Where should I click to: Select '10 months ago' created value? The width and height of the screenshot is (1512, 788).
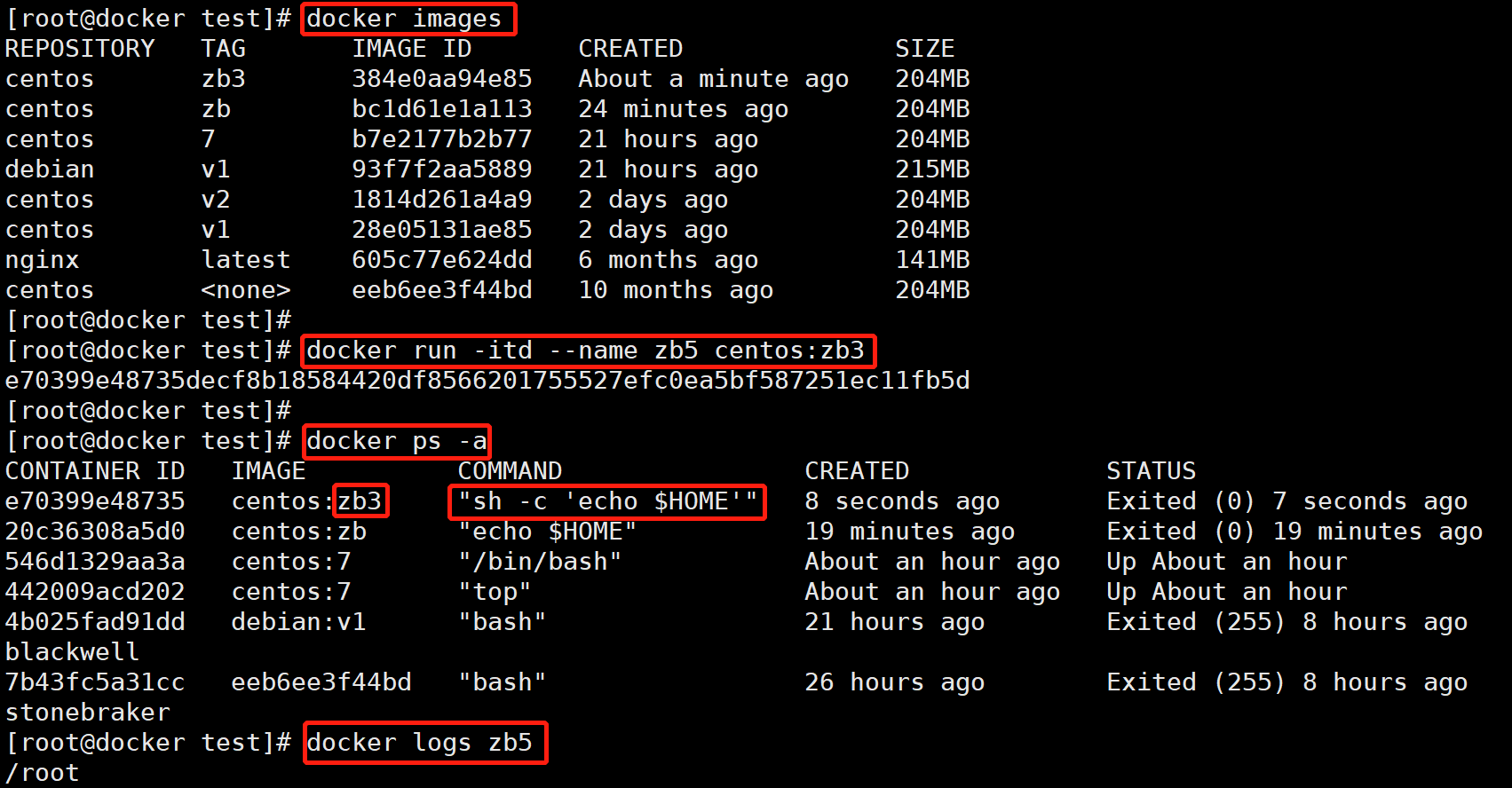677,291
